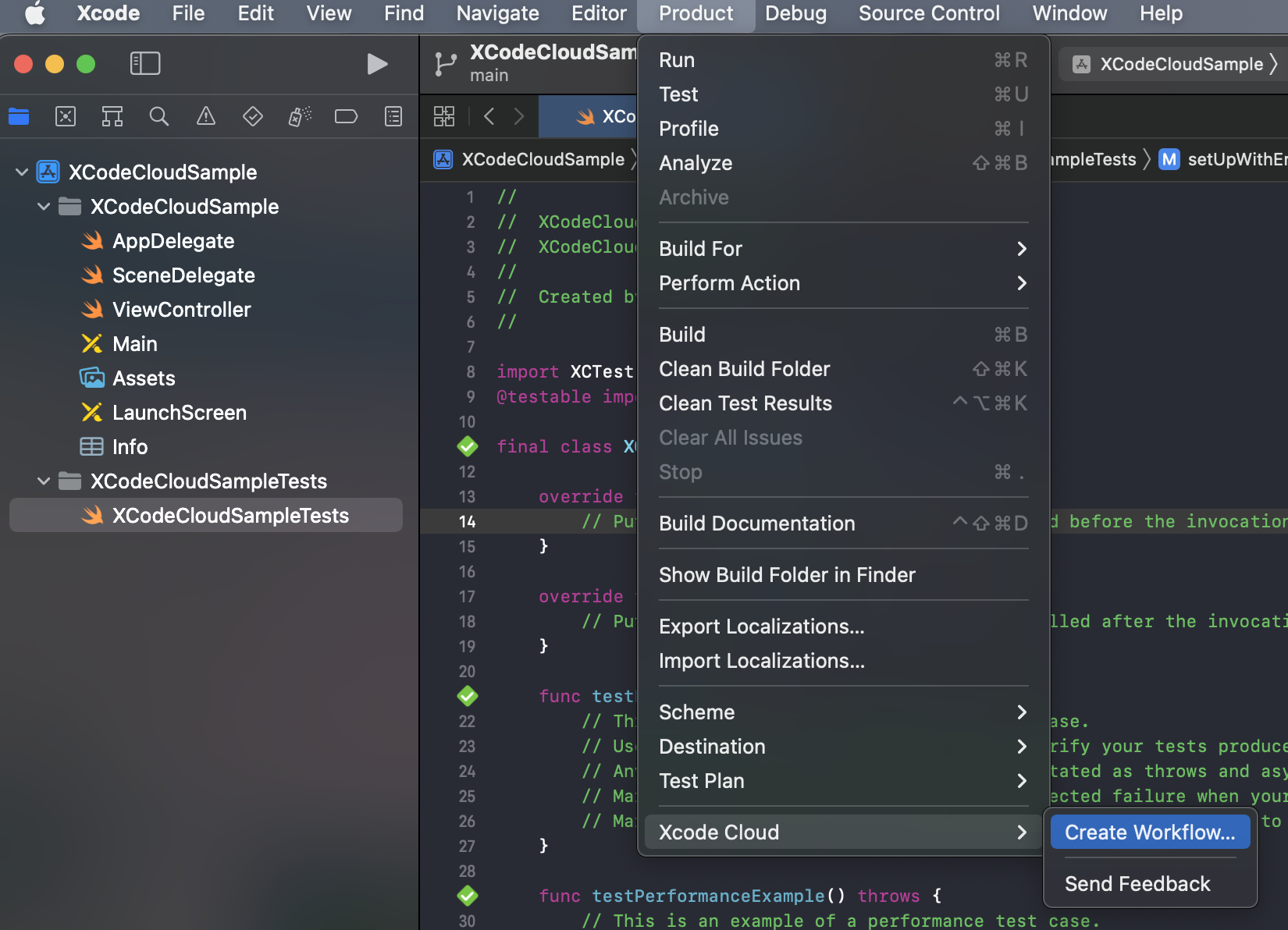
Task: Choose Export Localizations…
Action: click(843, 627)
